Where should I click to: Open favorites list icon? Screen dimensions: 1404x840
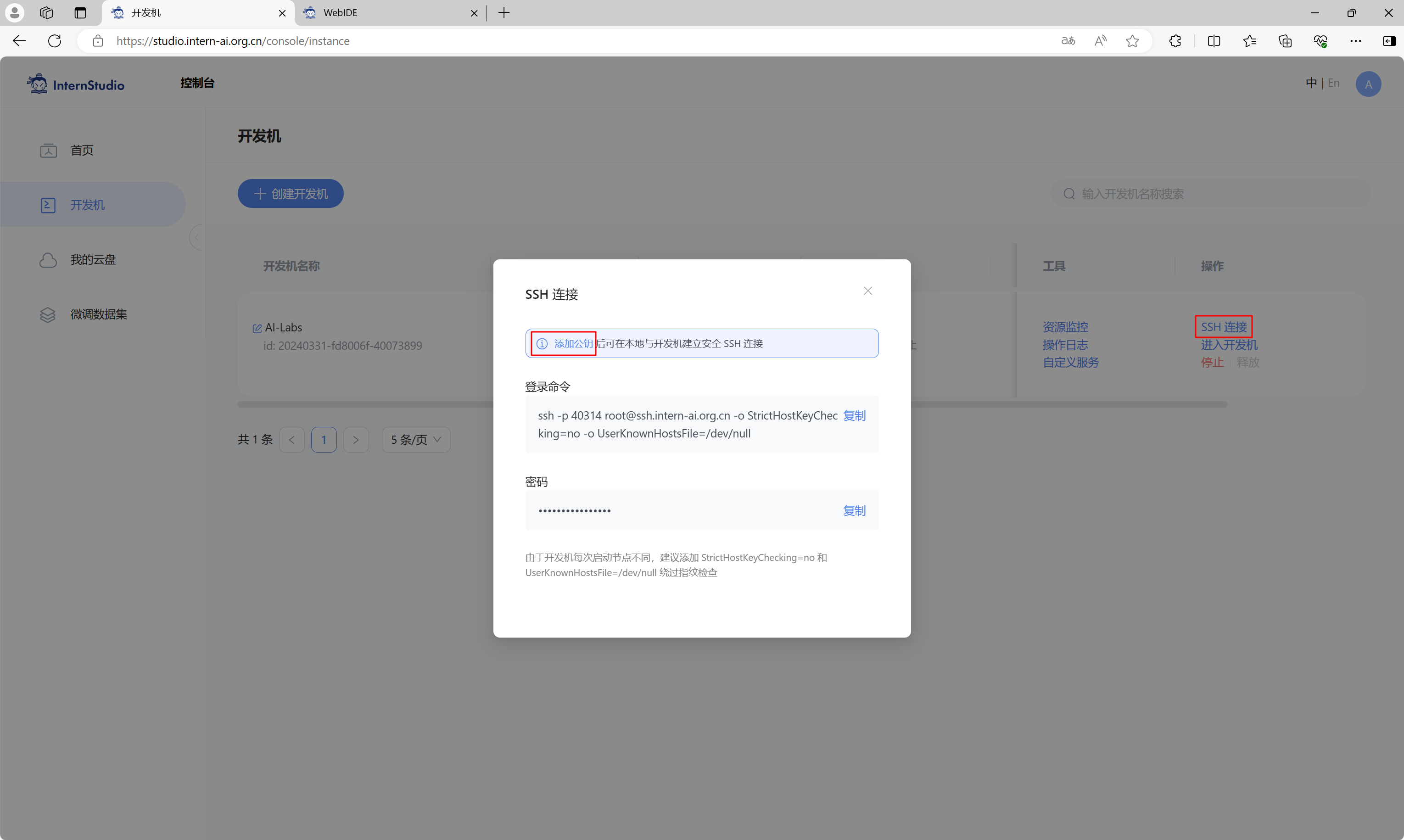tap(1249, 41)
